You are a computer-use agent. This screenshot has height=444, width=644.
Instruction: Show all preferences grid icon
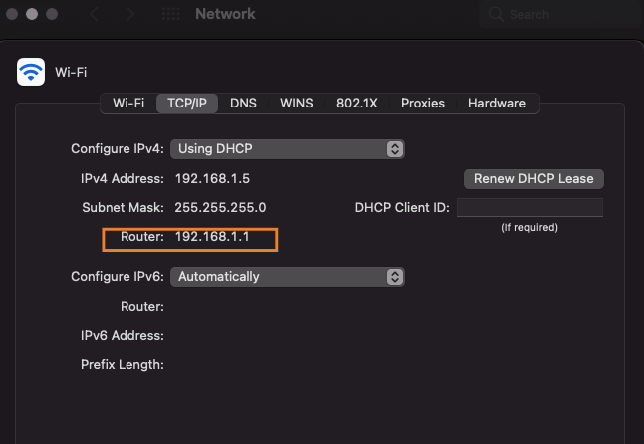[x=170, y=15]
